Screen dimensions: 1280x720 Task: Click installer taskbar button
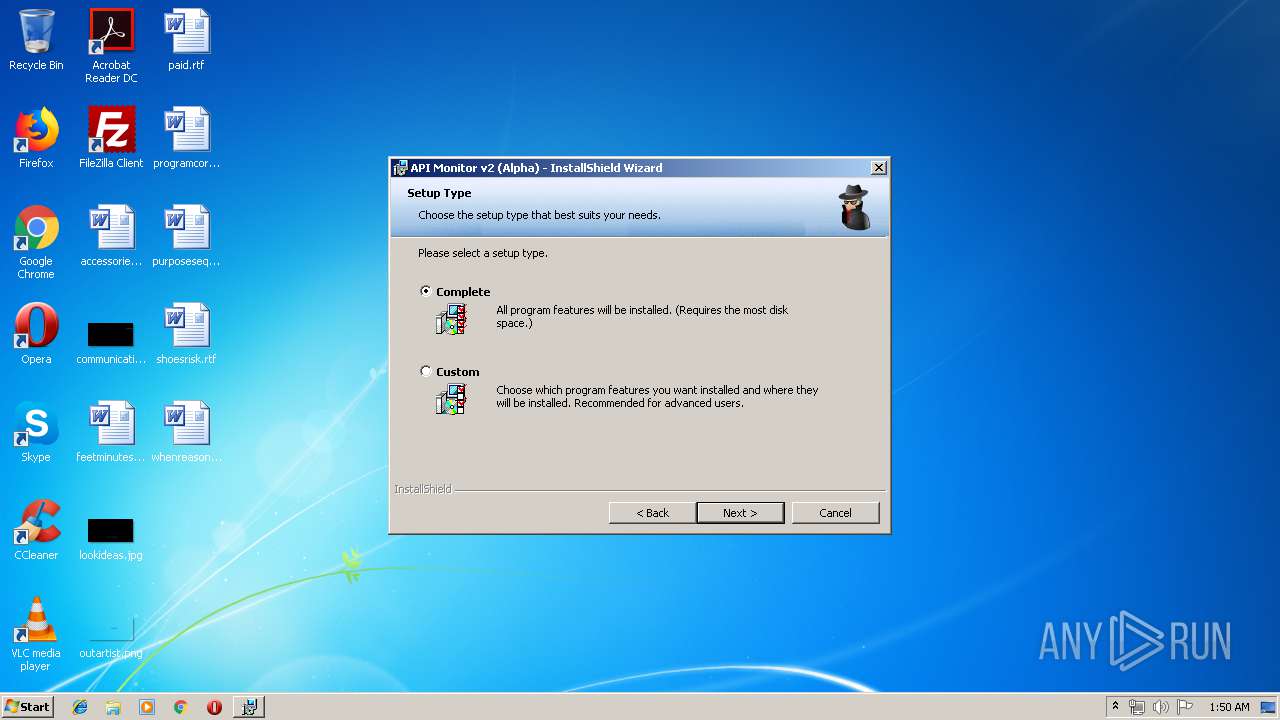[249, 707]
